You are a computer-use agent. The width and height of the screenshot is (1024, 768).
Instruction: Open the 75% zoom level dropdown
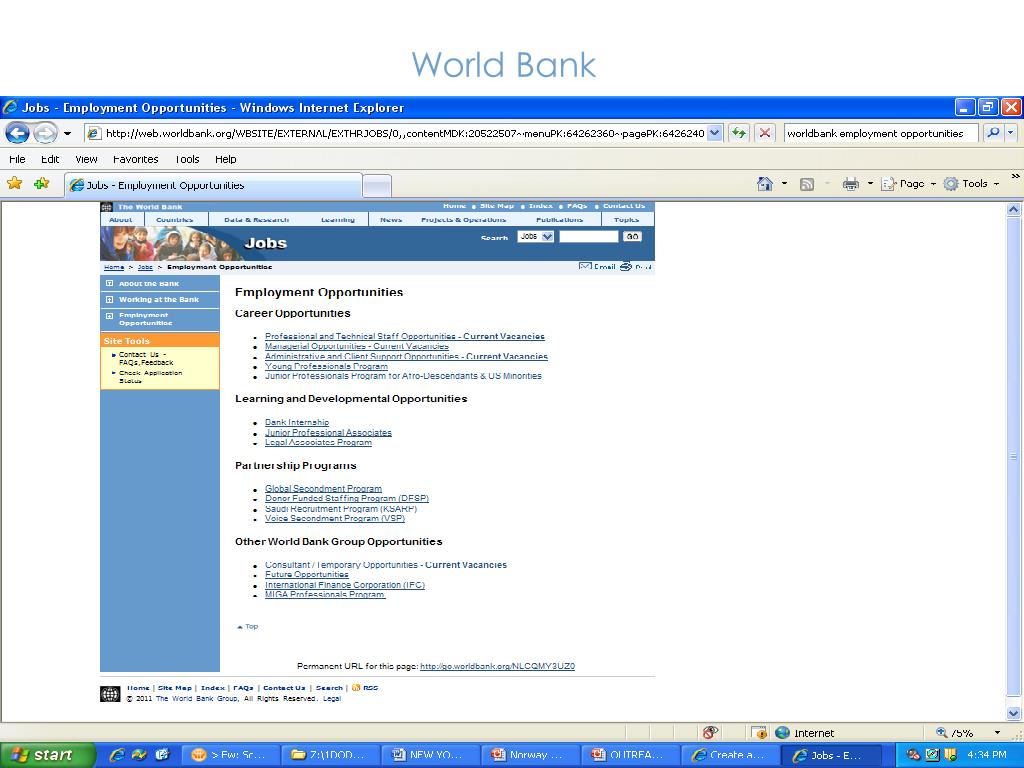(x=997, y=733)
